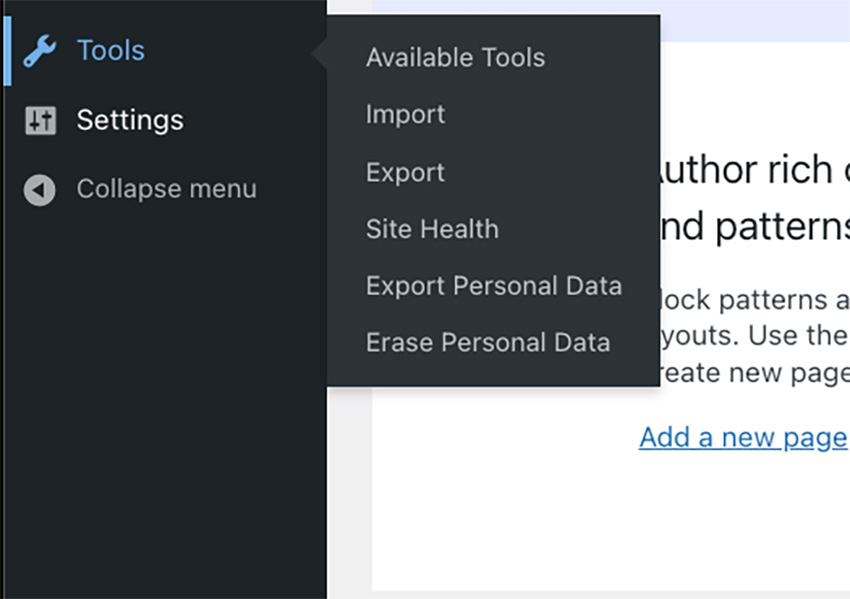Select Available Tools in the flyout

coord(455,57)
